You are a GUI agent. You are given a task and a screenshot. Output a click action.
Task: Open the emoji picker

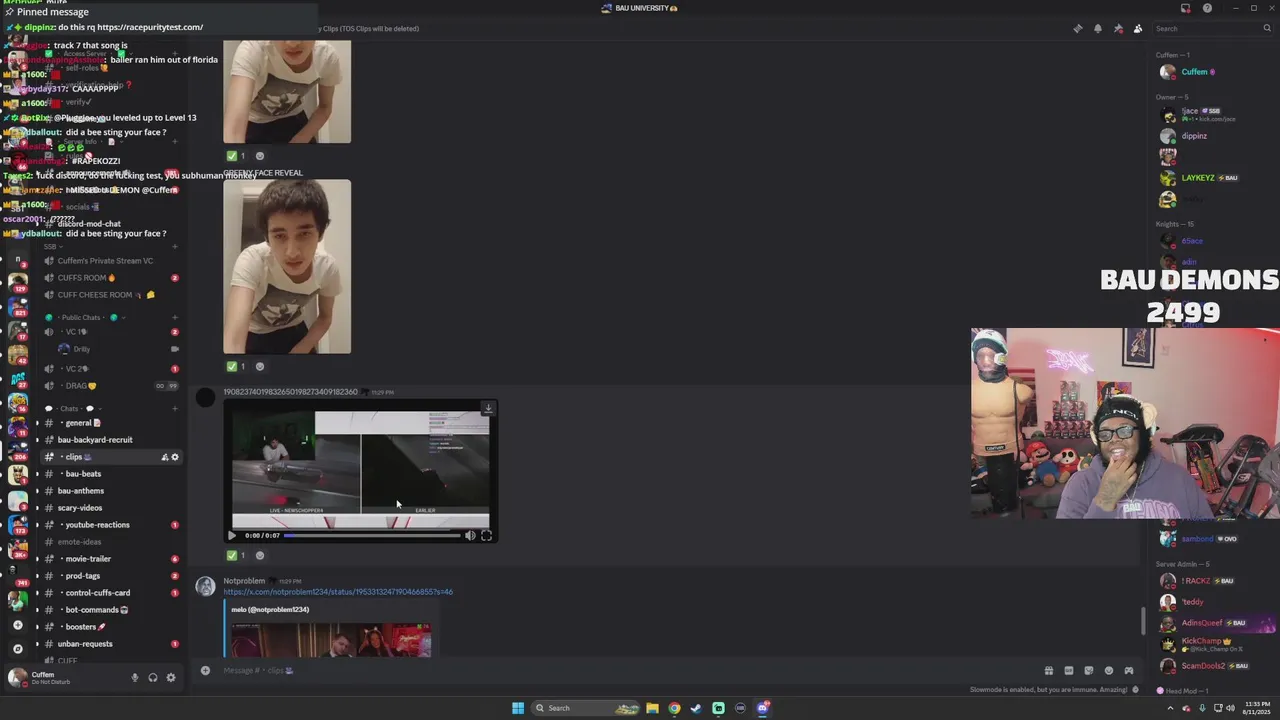pyautogui.click(x=1108, y=670)
